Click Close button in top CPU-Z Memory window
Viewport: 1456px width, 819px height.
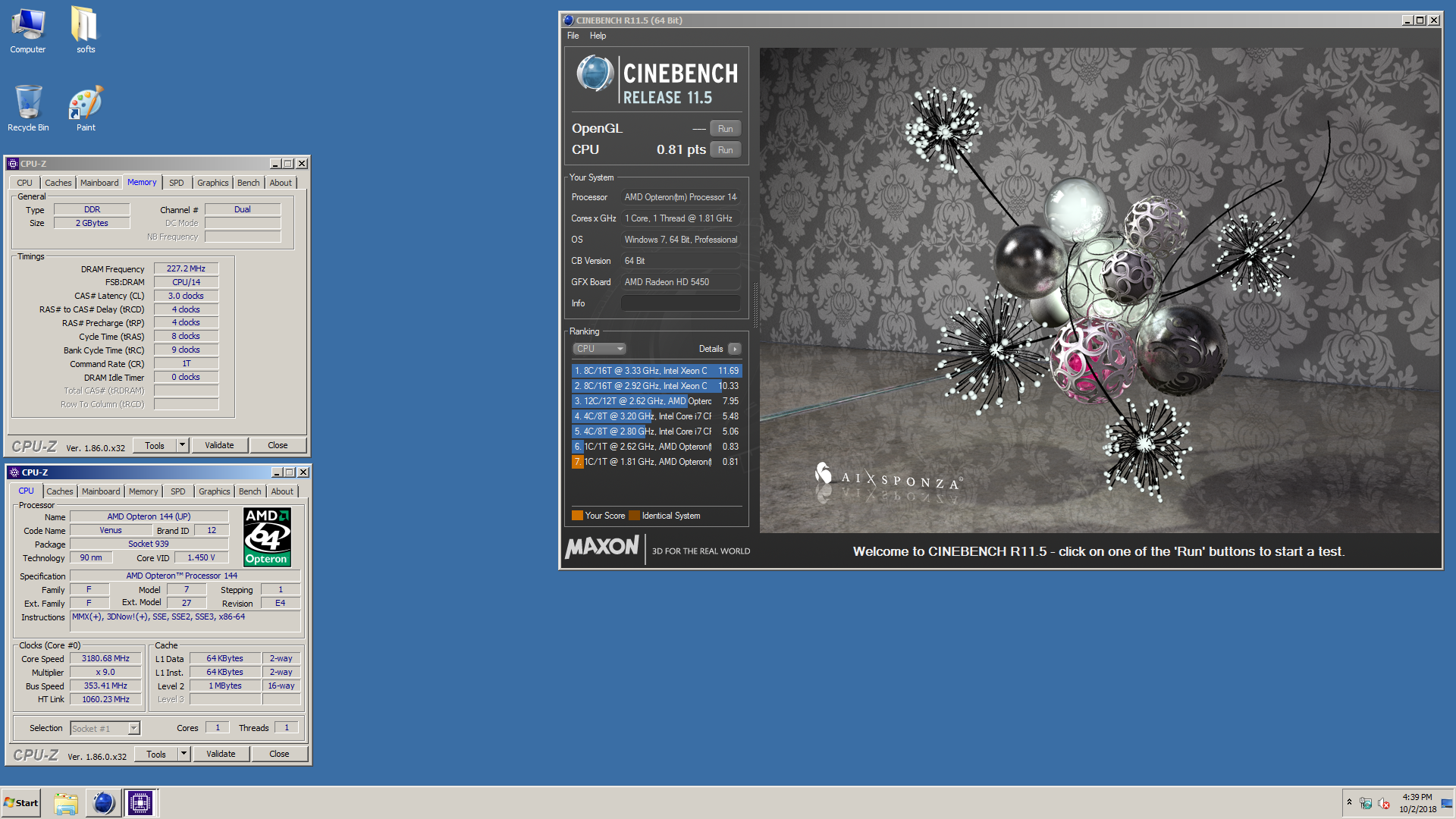point(278,445)
